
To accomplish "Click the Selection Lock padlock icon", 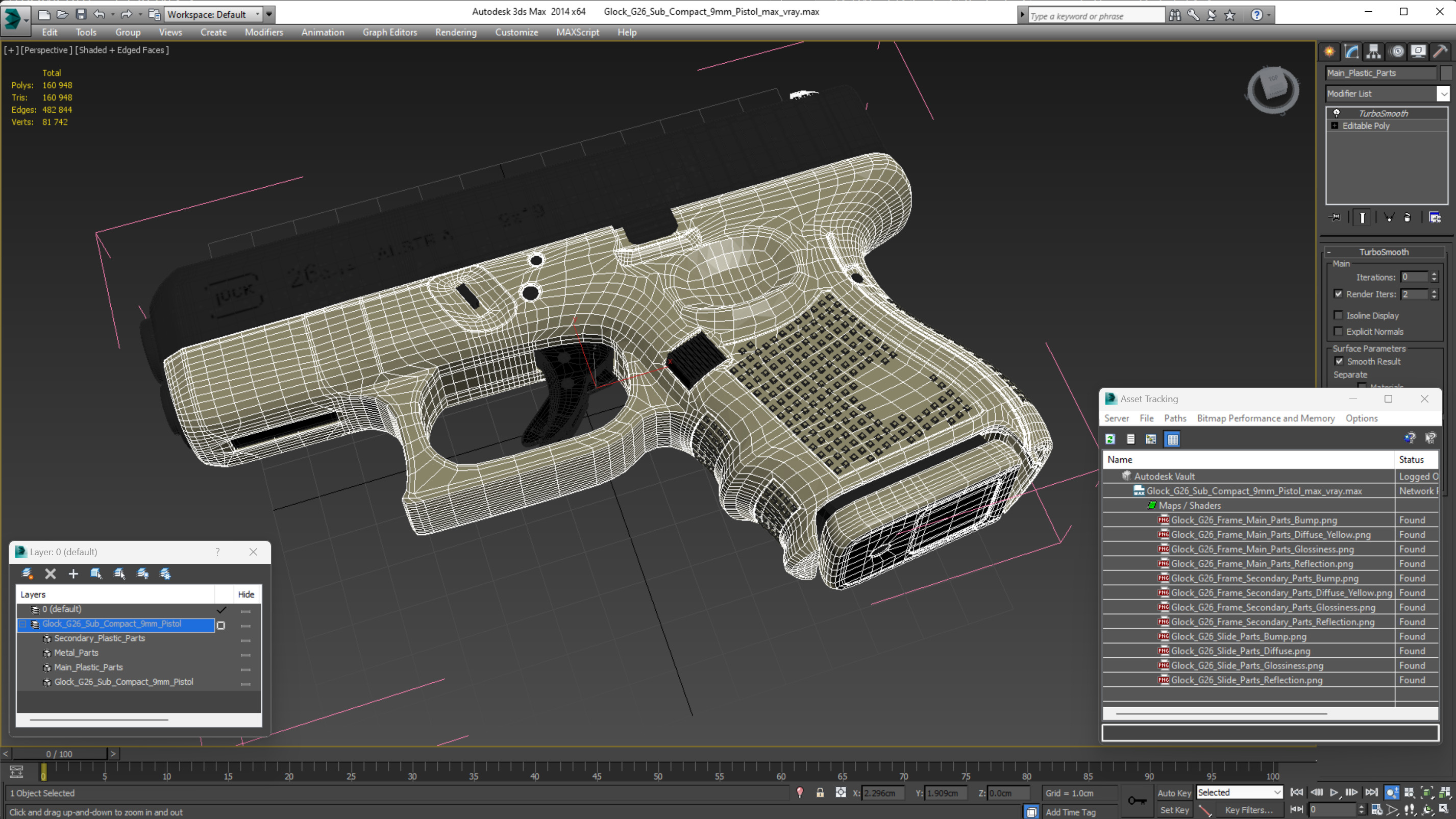I will click(820, 792).
